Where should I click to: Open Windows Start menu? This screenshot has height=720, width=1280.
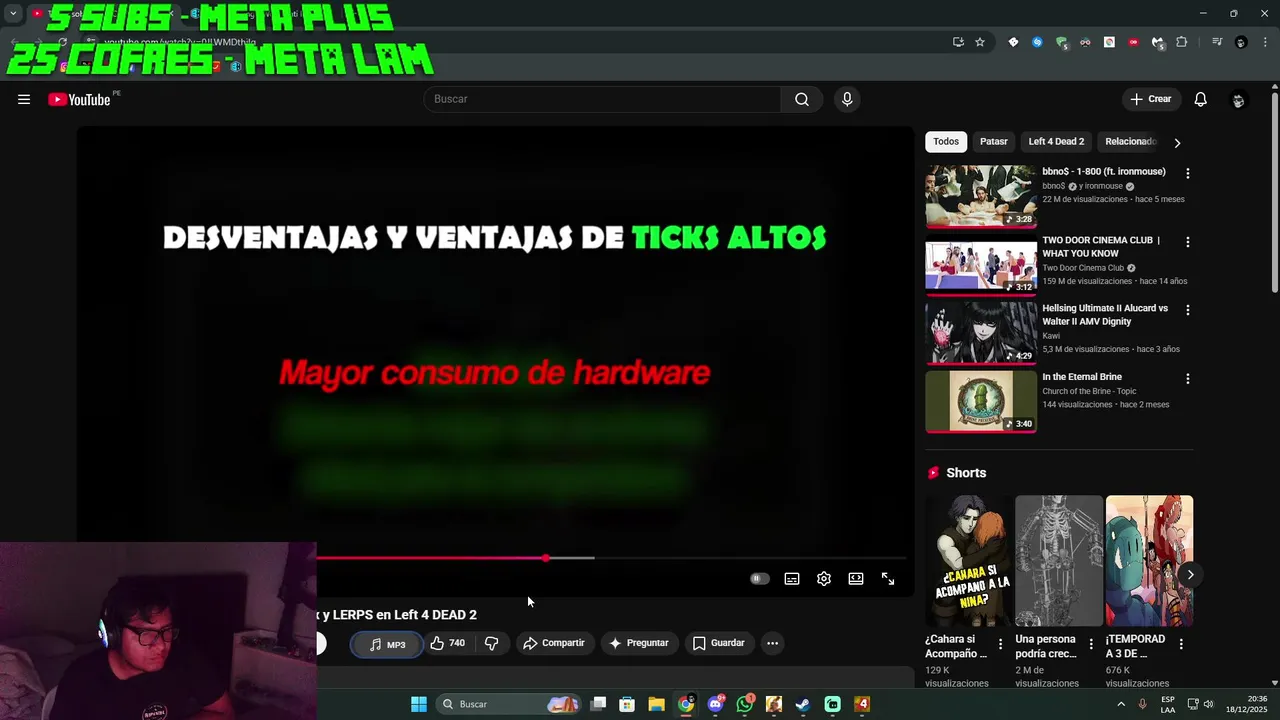(x=419, y=704)
